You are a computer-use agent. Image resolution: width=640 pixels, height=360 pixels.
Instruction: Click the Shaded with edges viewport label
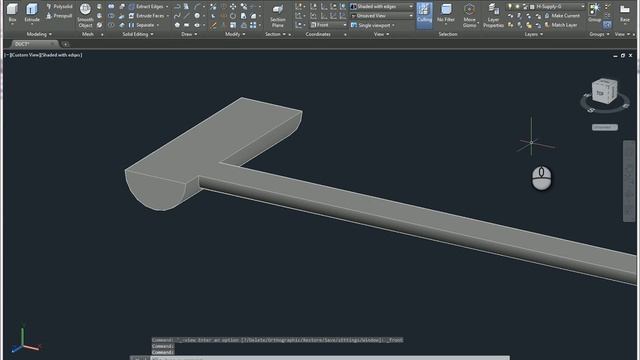(61, 55)
